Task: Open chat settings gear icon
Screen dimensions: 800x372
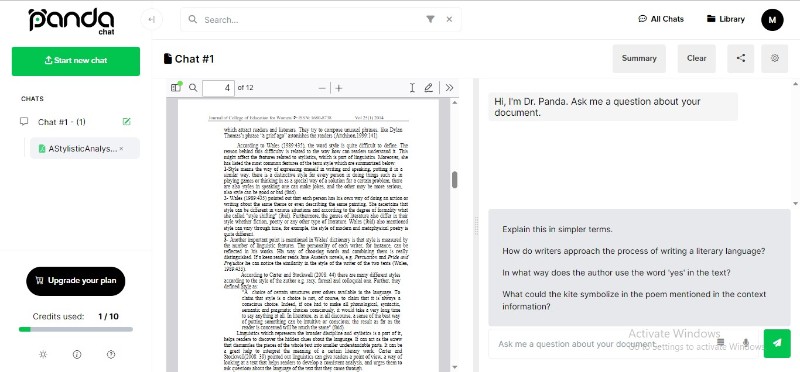Action: [774, 58]
